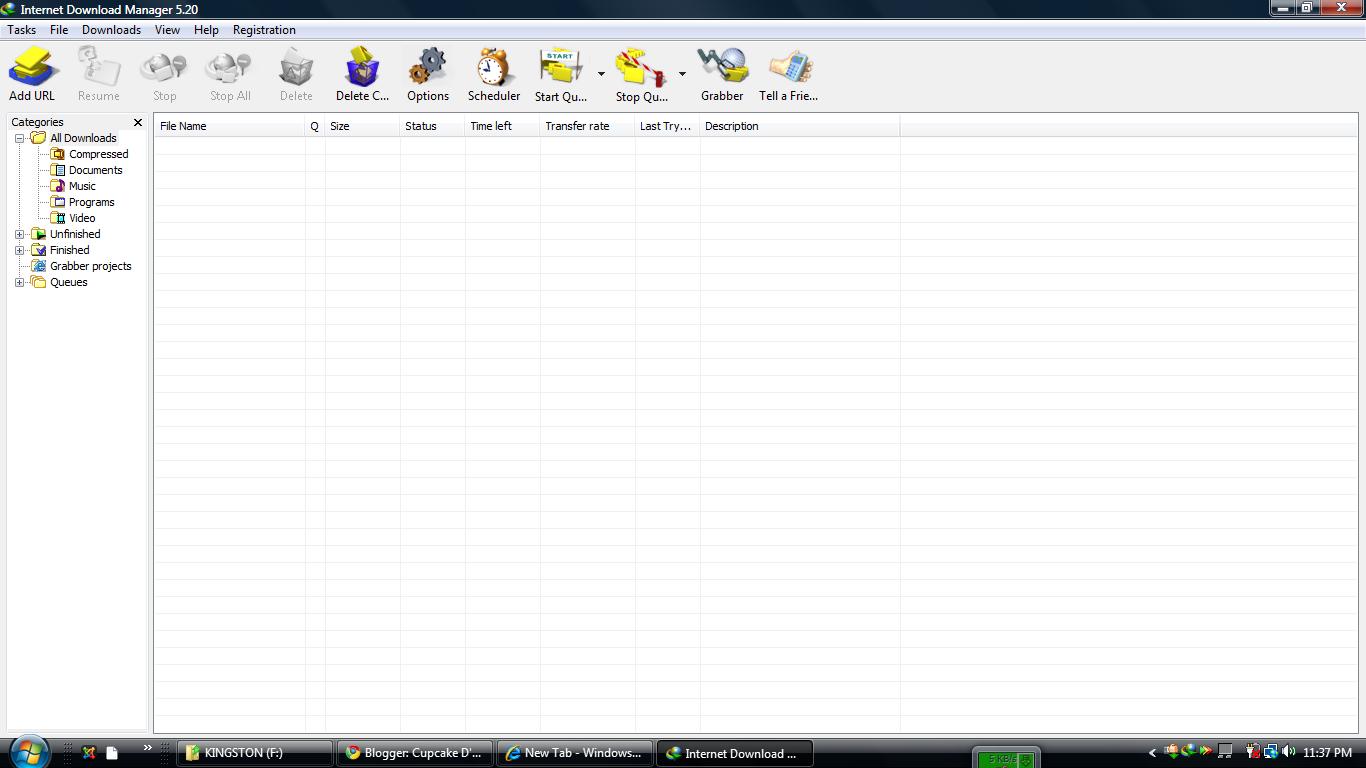This screenshot has height=768, width=1366.
Task: Expand the Unfinished tree node
Action: point(19,234)
